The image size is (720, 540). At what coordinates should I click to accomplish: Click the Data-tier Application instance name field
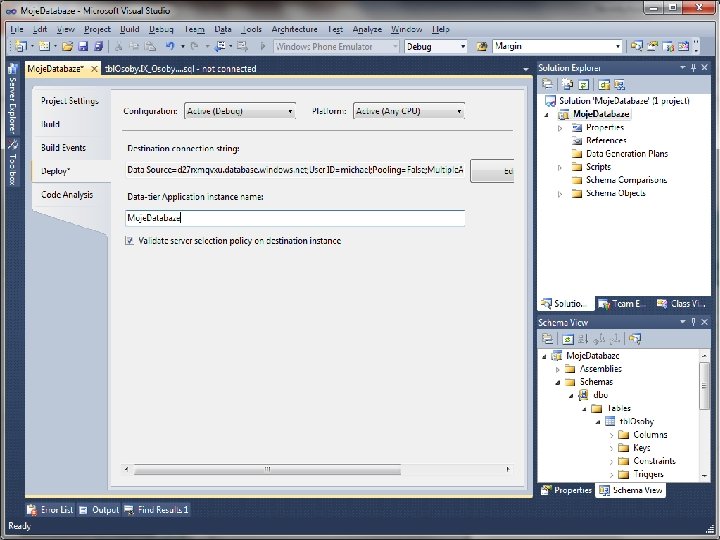pos(295,218)
